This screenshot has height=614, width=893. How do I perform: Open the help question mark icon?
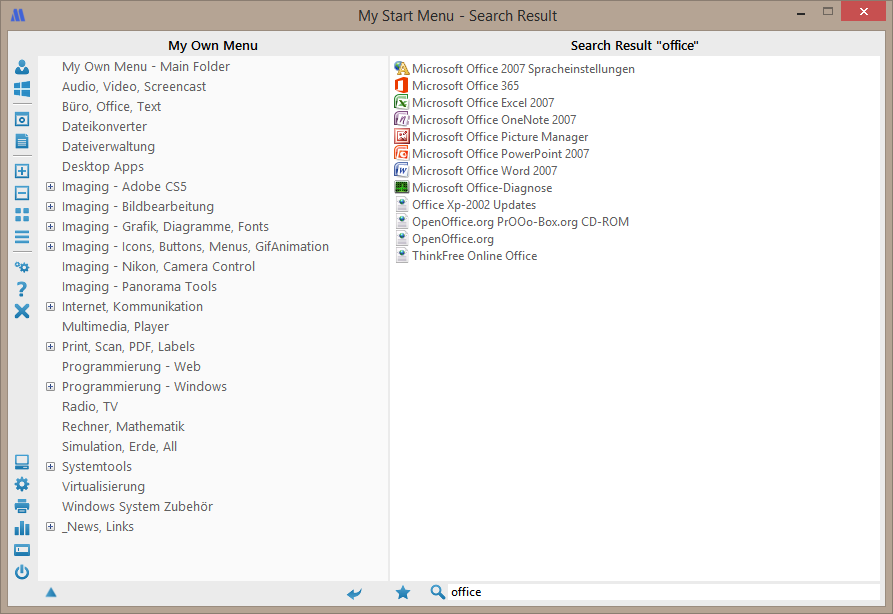click(22, 289)
